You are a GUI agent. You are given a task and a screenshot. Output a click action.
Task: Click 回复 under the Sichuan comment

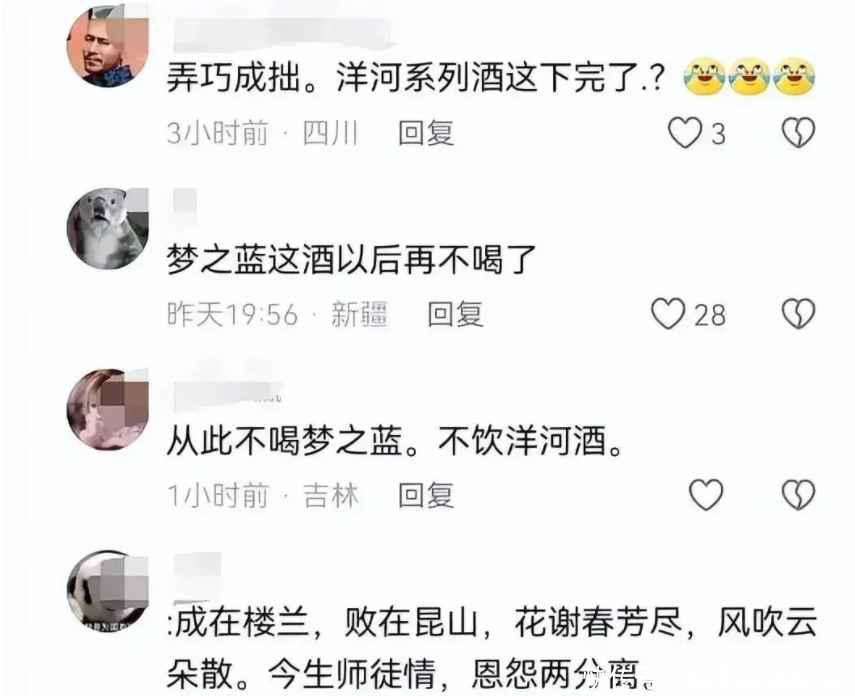[426, 133]
